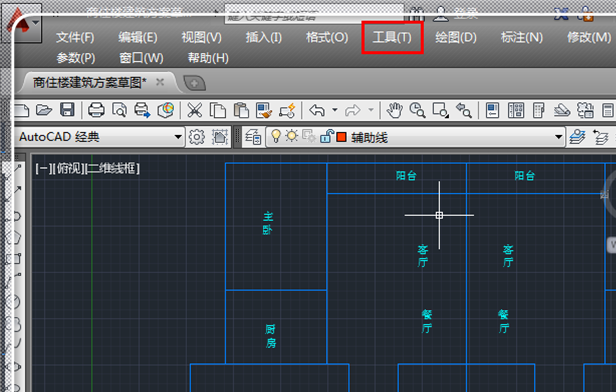Activate the Pan hand tool
The height and width of the screenshot is (392, 616).
pos(394,110)
